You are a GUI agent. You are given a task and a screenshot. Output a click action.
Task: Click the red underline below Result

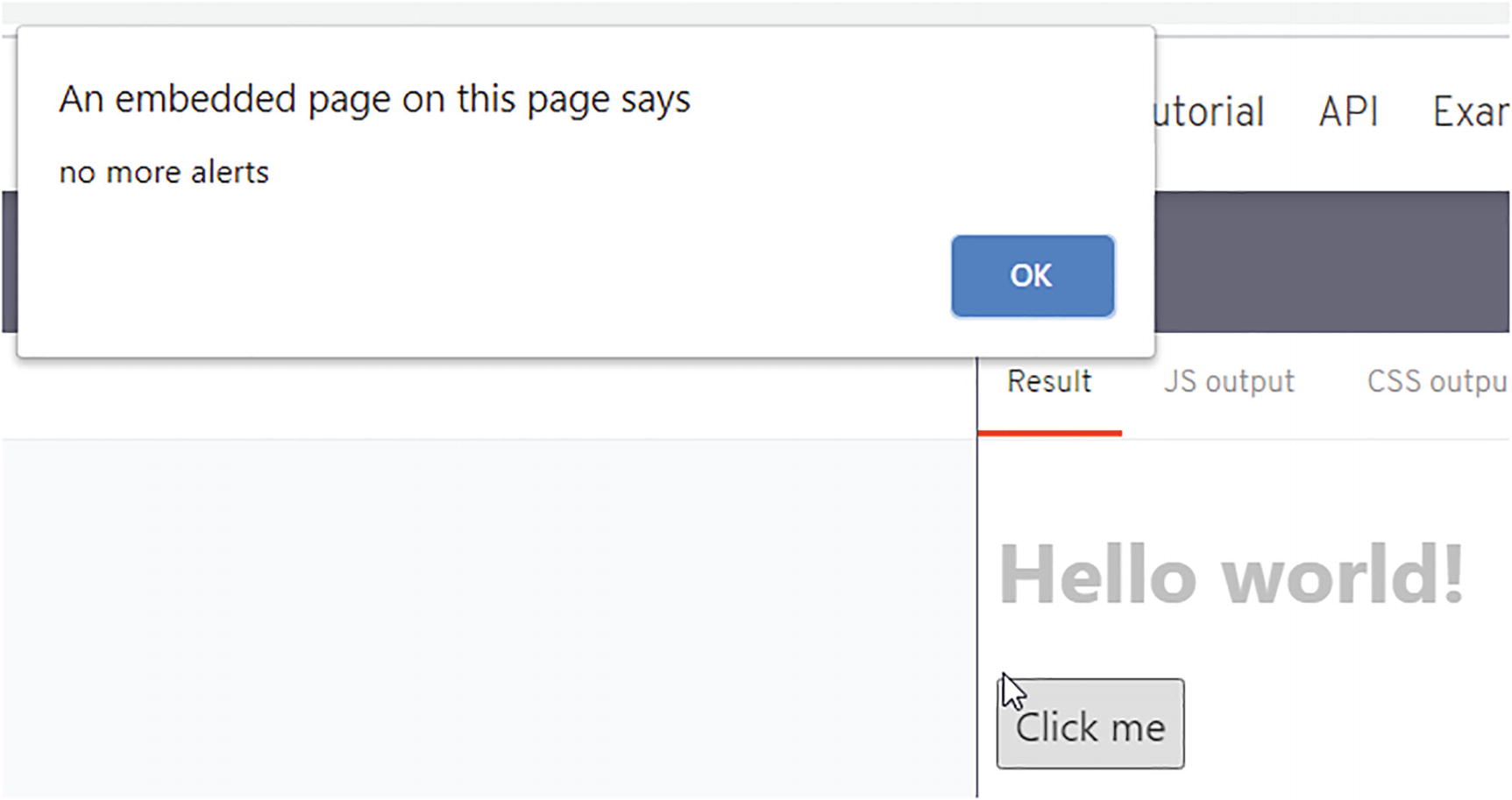pyautogui.click(x=1049, y=433)
